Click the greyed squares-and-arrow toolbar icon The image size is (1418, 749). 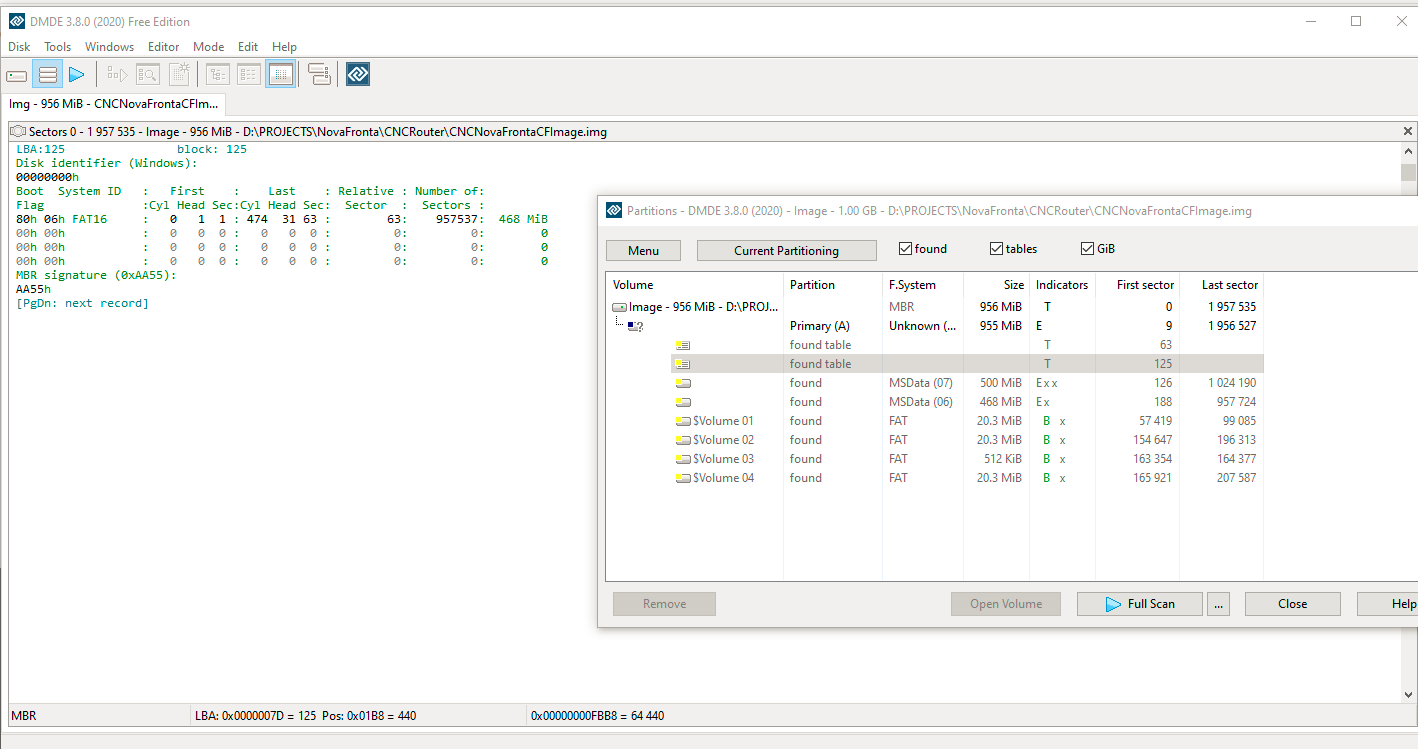[x=117, y=74]
